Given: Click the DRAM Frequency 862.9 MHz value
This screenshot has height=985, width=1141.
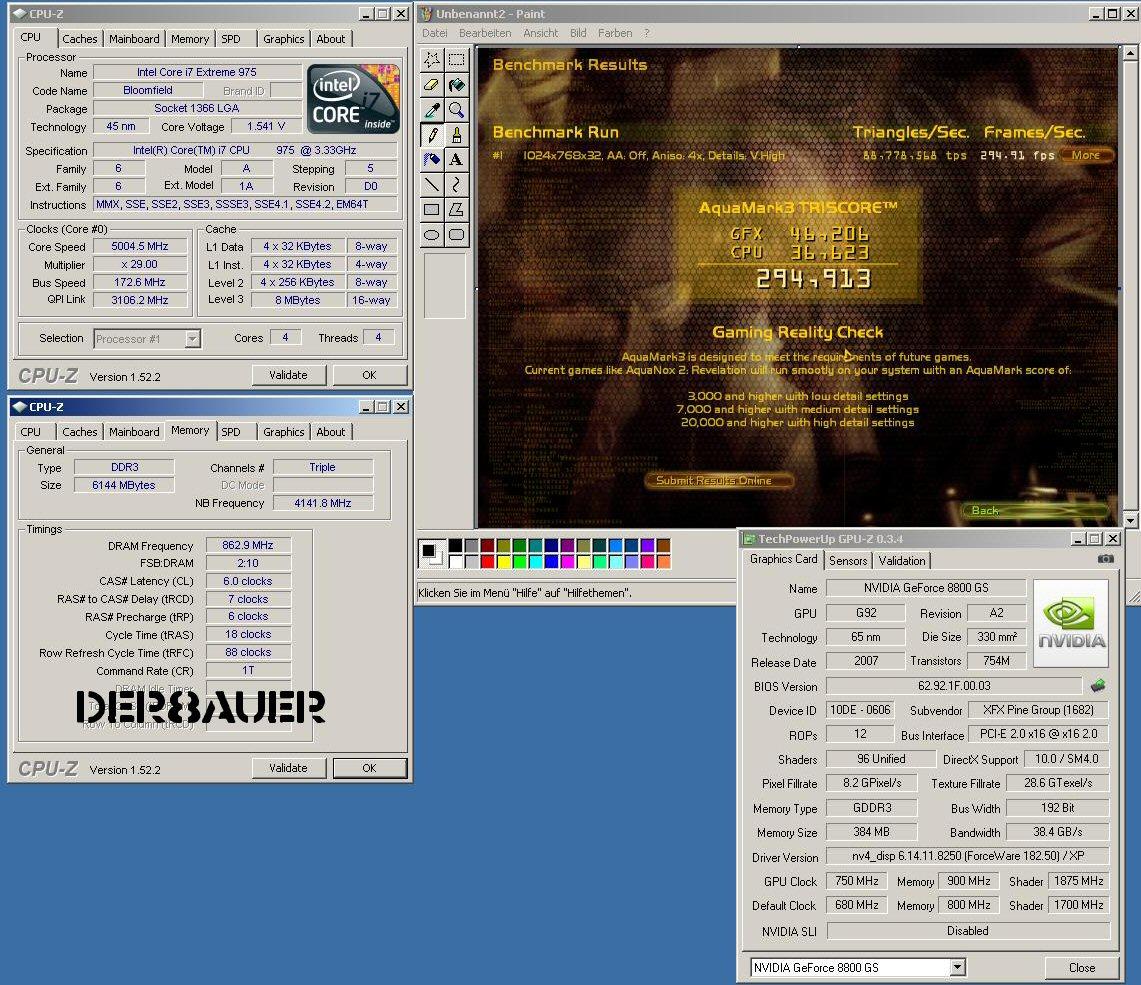Looking at the screenshot, I should click(x=248, y=546).
